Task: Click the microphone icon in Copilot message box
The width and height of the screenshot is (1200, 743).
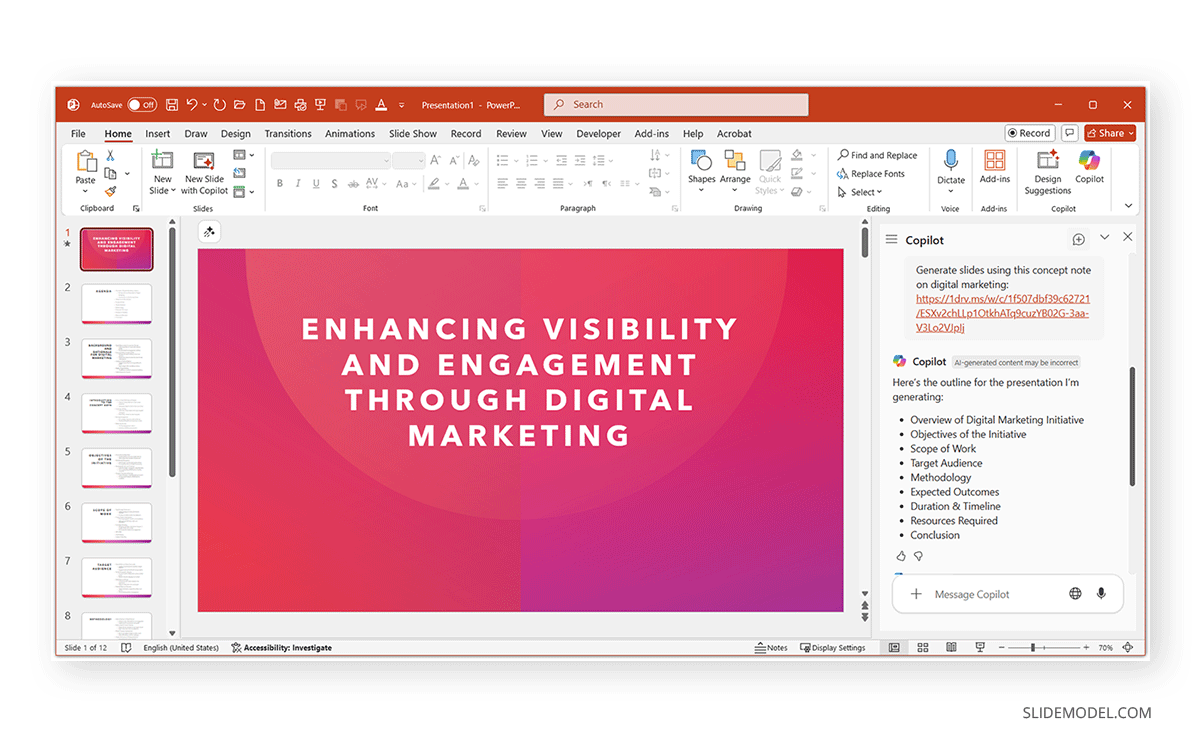Action: click(x=1101, y=594)
